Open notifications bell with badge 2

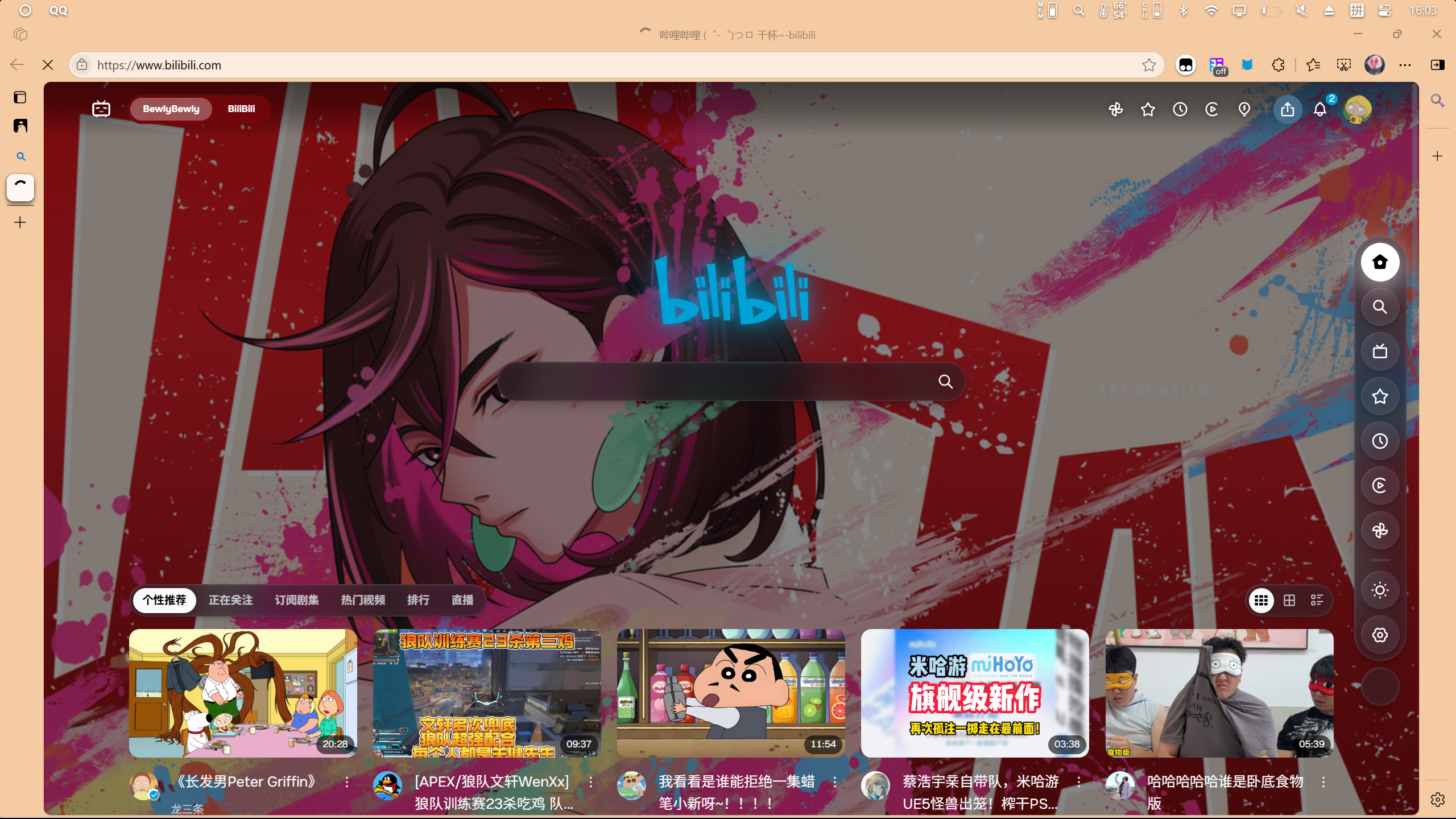[1320, 109]
